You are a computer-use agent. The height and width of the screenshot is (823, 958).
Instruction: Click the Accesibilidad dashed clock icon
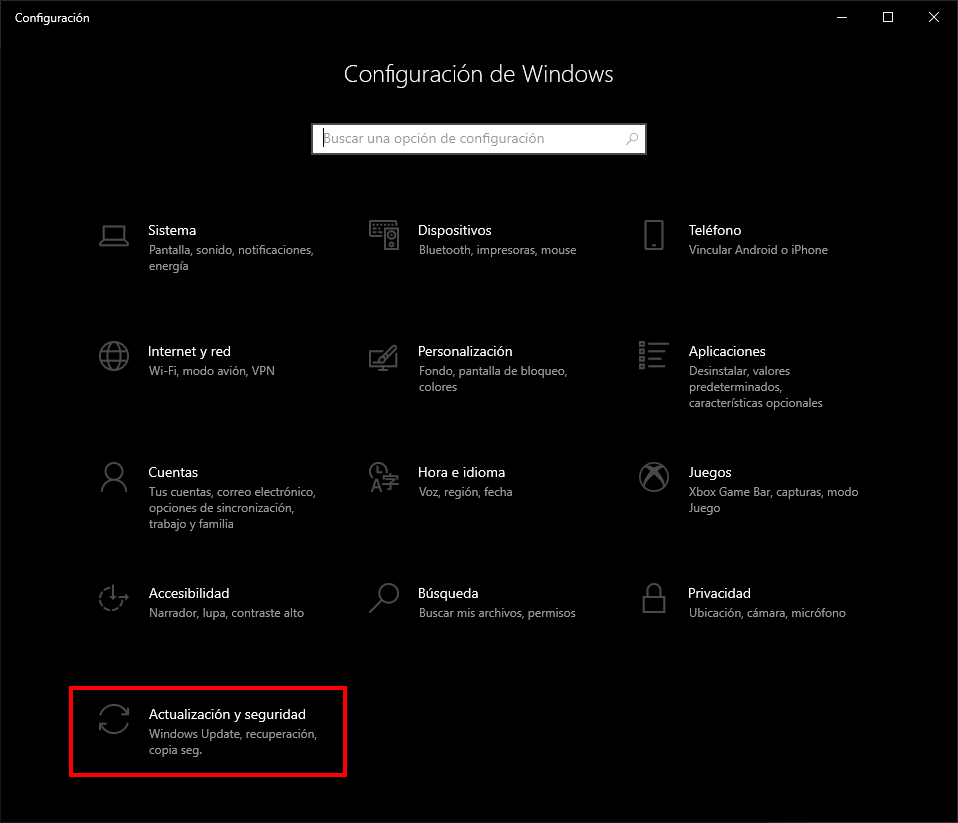pos(113,598)
